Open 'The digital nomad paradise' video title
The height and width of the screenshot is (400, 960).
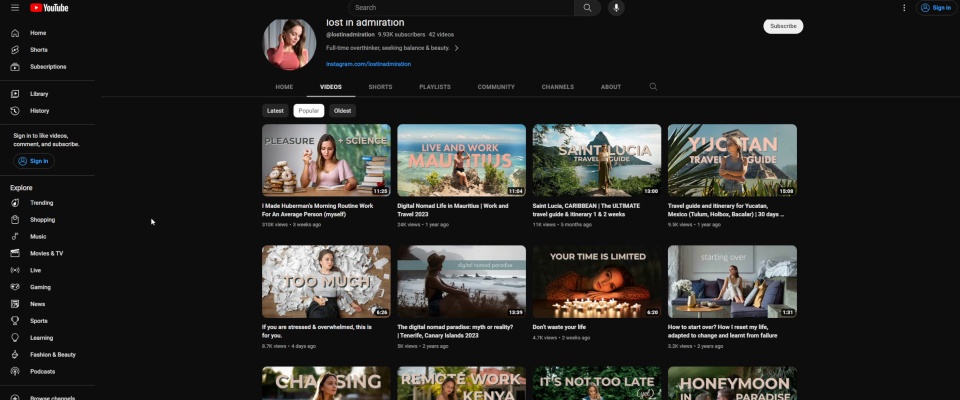click(x=456, y=331)
